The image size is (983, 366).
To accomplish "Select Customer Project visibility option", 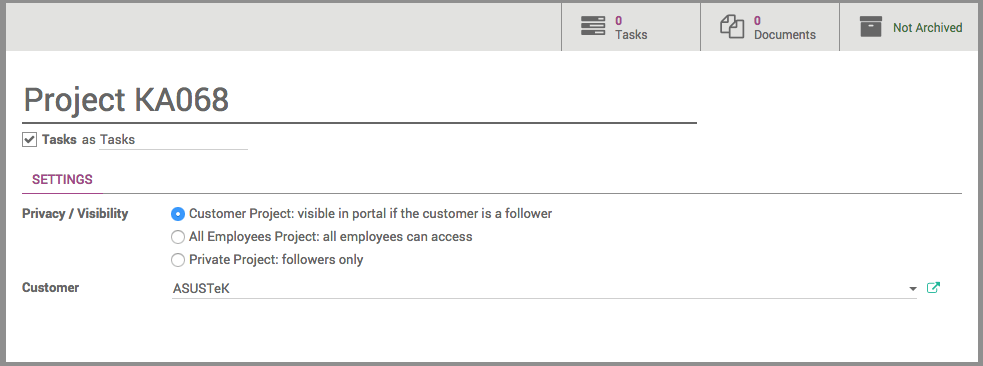I will (178, 214).
